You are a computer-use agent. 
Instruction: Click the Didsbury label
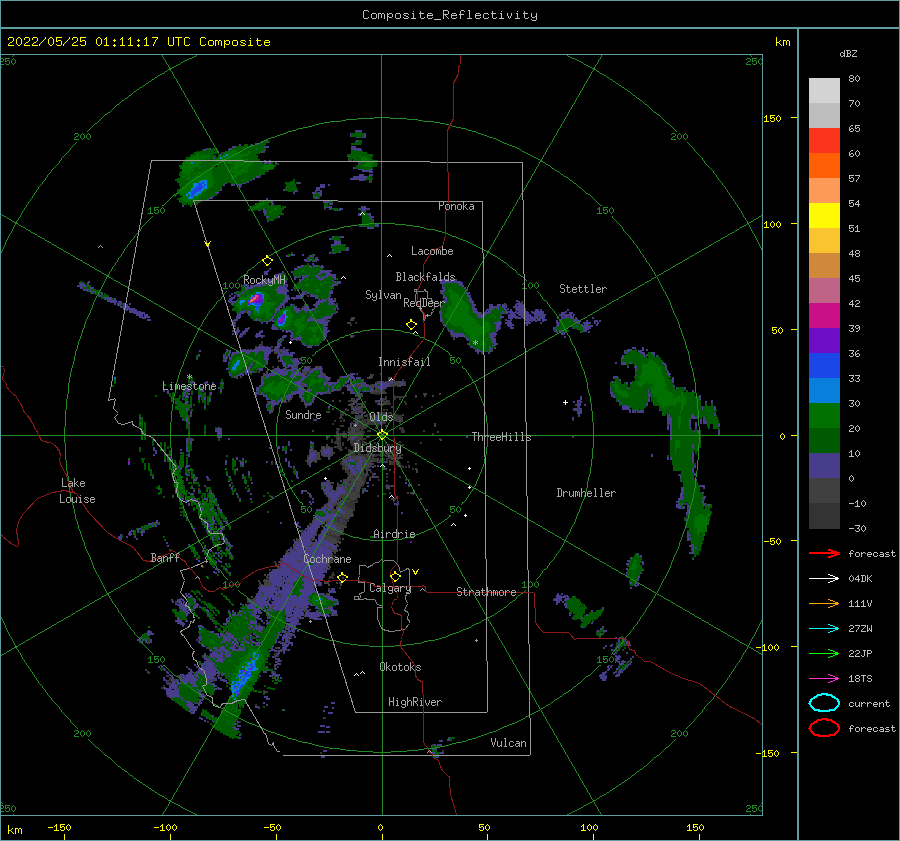(377, 448)
